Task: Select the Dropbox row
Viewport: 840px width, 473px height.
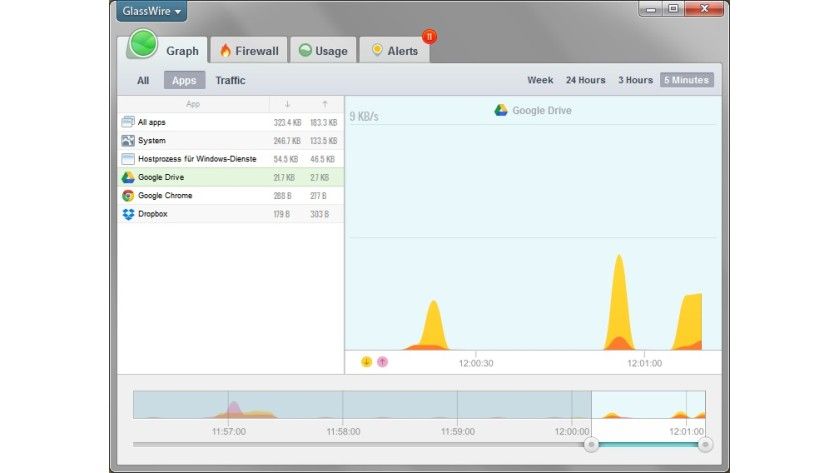Action: [x=230, y=214]
